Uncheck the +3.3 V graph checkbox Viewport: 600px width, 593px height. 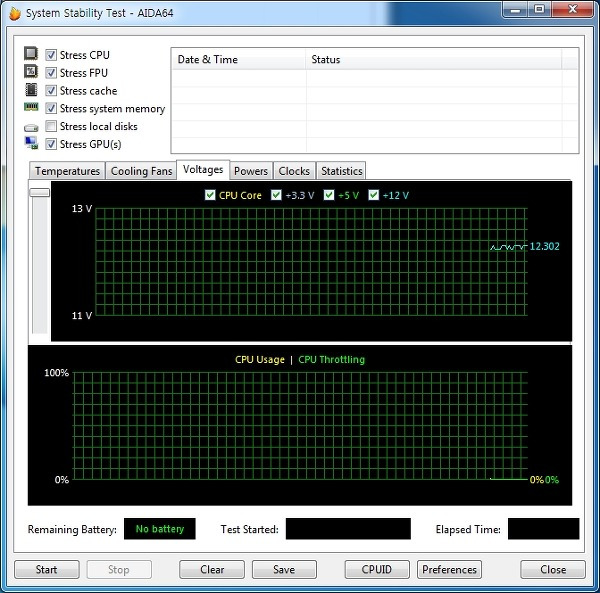click(x=276, y=195)
